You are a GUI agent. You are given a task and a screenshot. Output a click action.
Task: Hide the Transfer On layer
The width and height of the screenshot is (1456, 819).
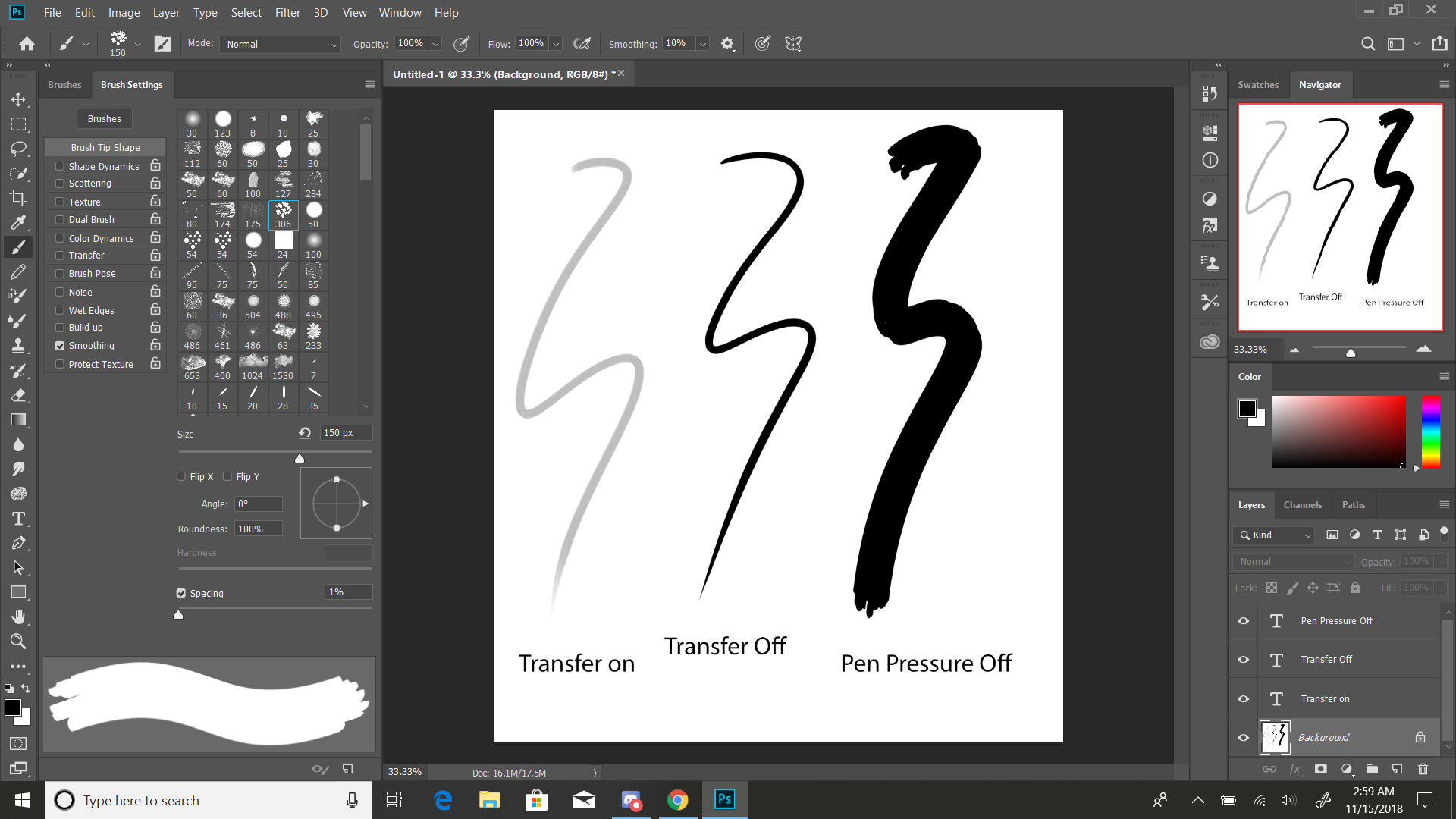tap(1243, 698)
